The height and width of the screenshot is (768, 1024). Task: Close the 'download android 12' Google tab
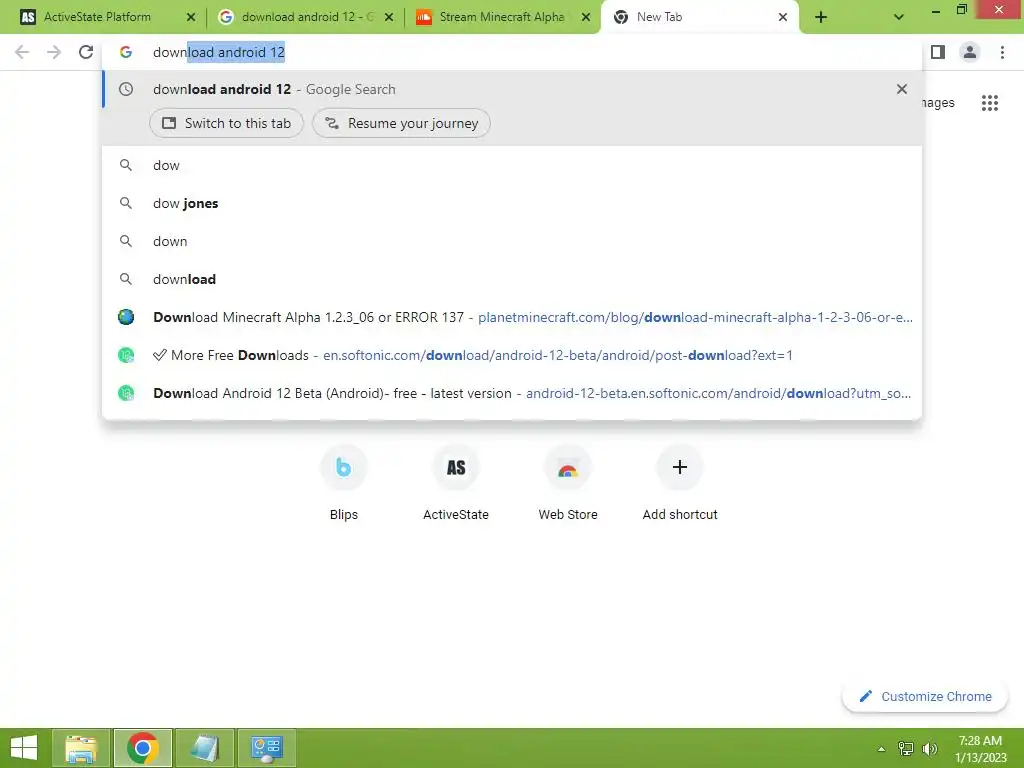389,17
